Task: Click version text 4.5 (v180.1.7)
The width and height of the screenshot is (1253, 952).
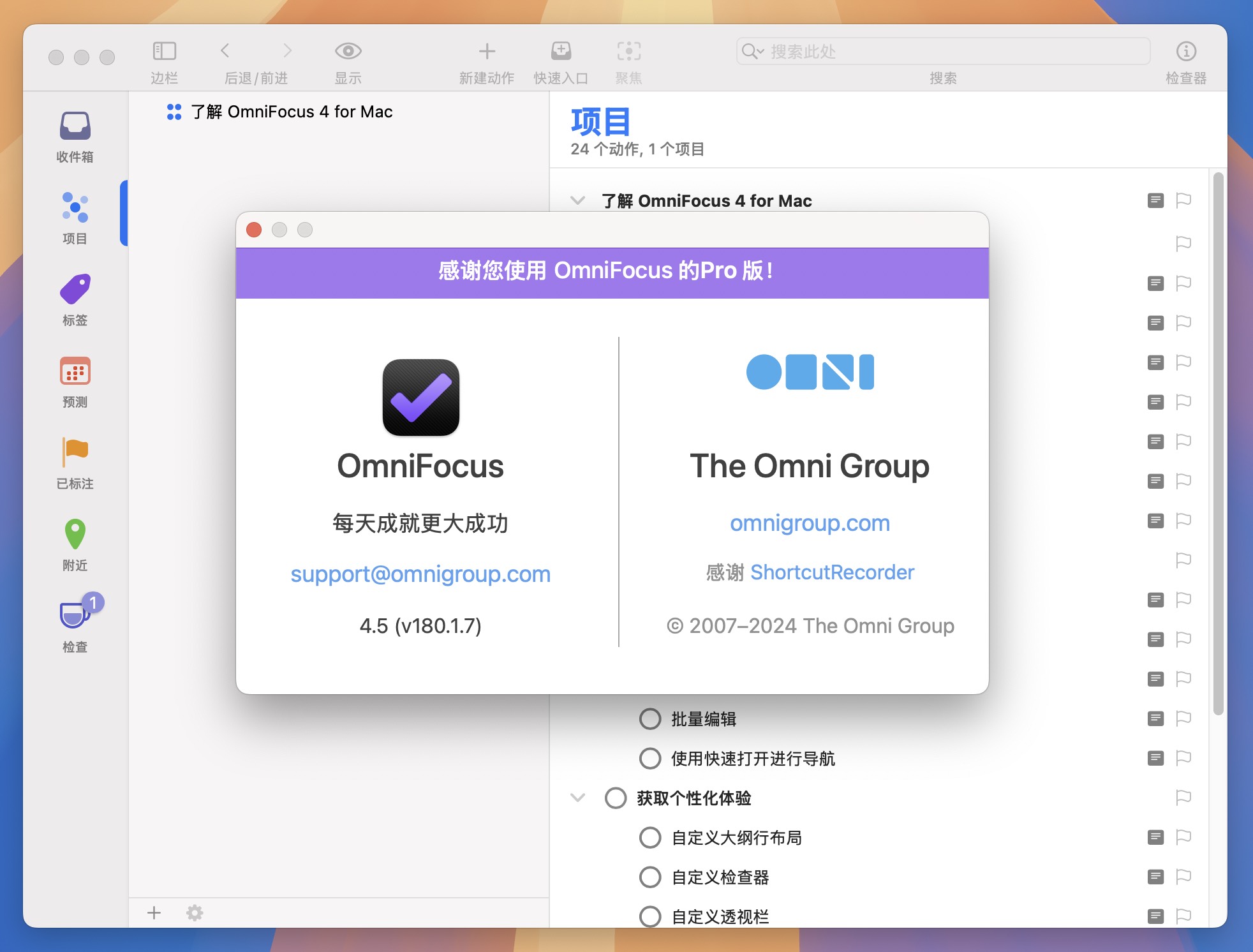Action: point(420,626)
